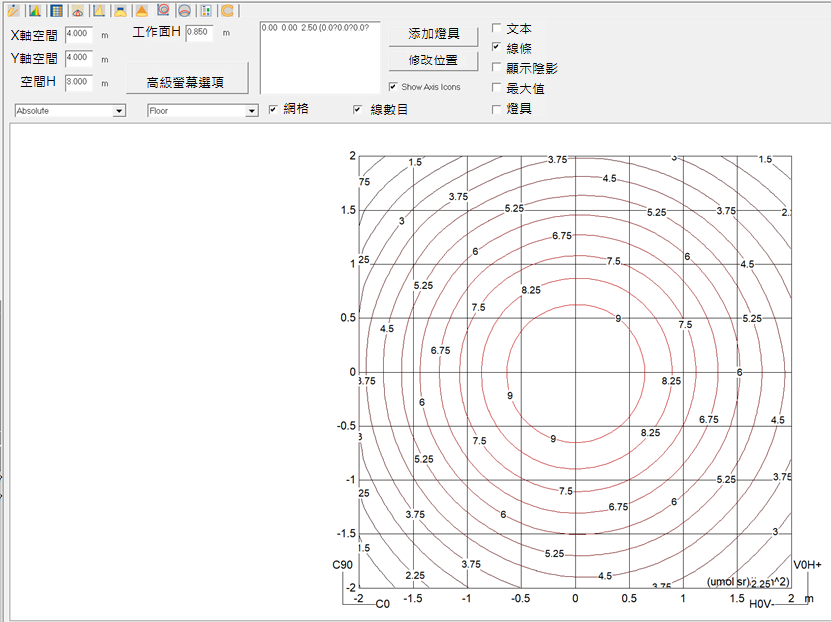Click the (umol sr) unit label

tap(728, 582)
